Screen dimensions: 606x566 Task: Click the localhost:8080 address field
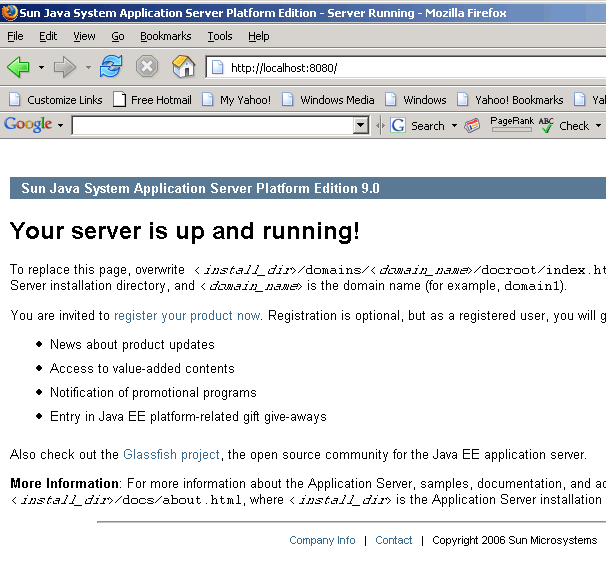tap(406, 68)
